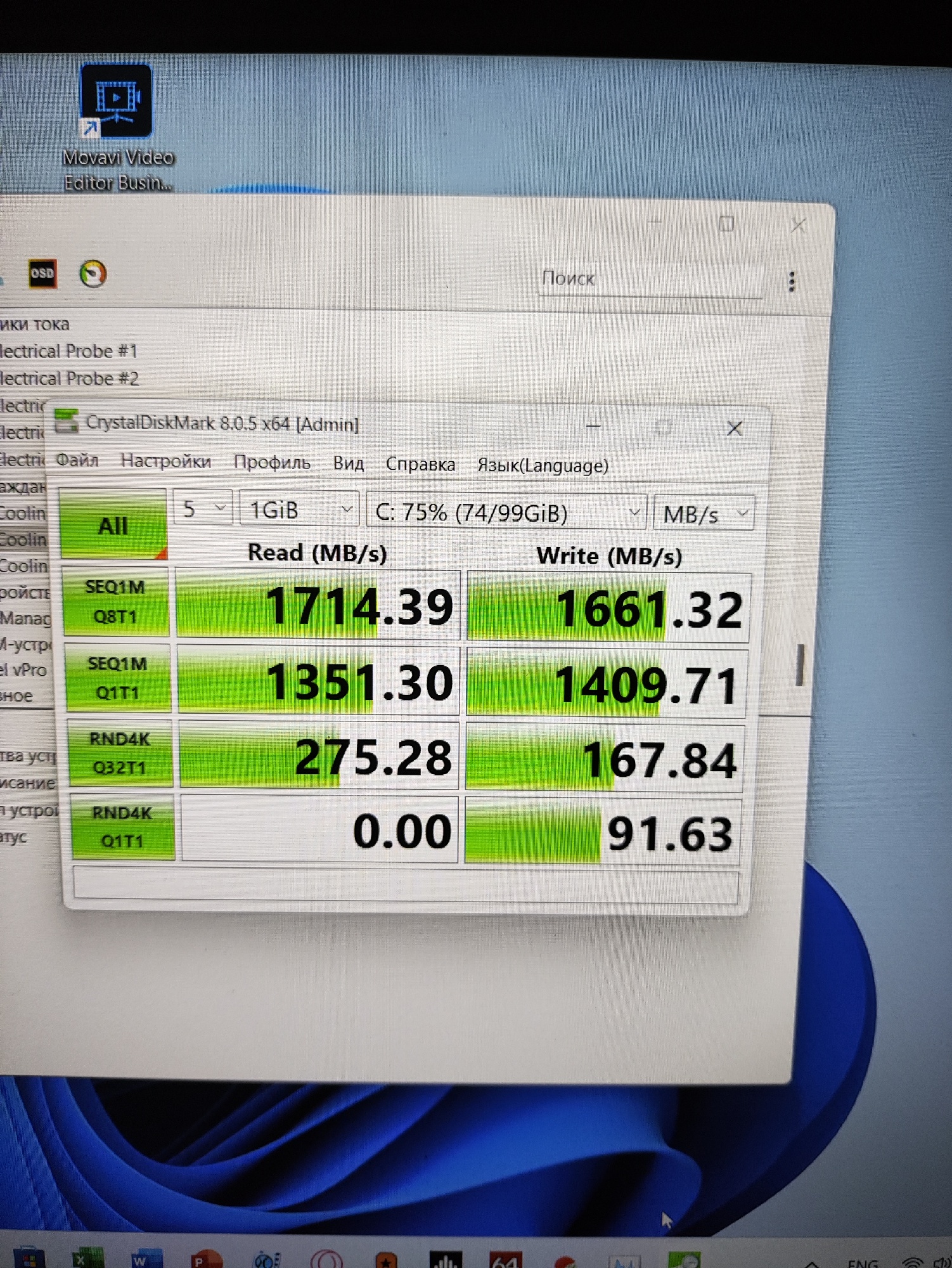Screen dimensions: 952x1268
Task: Click the RND4K Q32T1 write result 167.84
Action: 605,758
